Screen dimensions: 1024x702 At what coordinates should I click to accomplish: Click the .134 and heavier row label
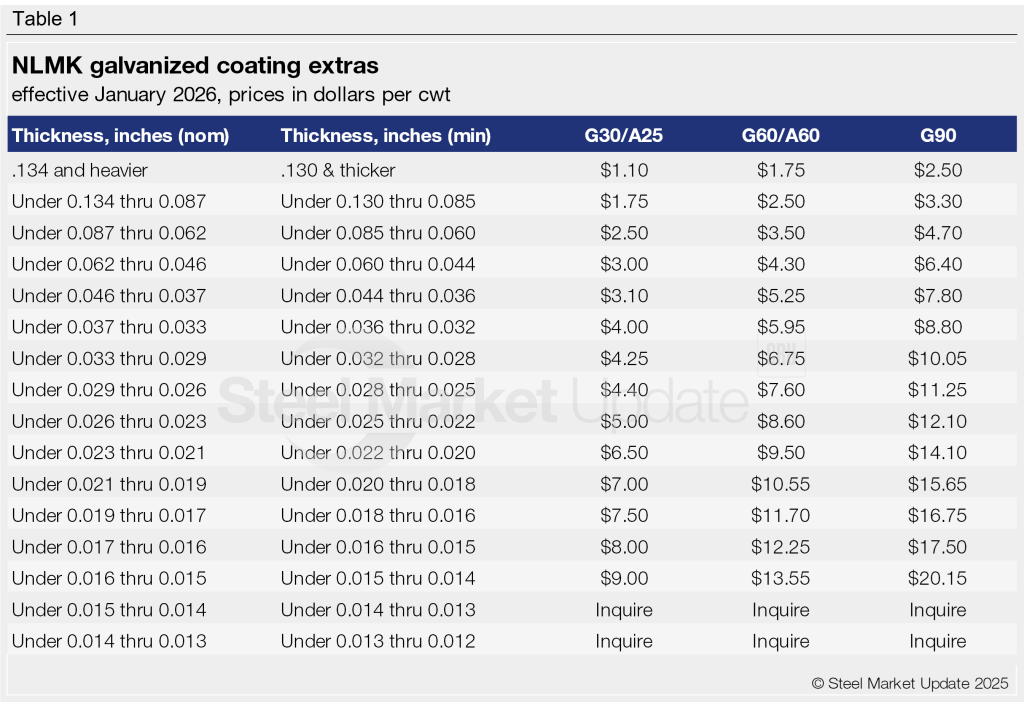pyautogui.click(x=79, y=170)
